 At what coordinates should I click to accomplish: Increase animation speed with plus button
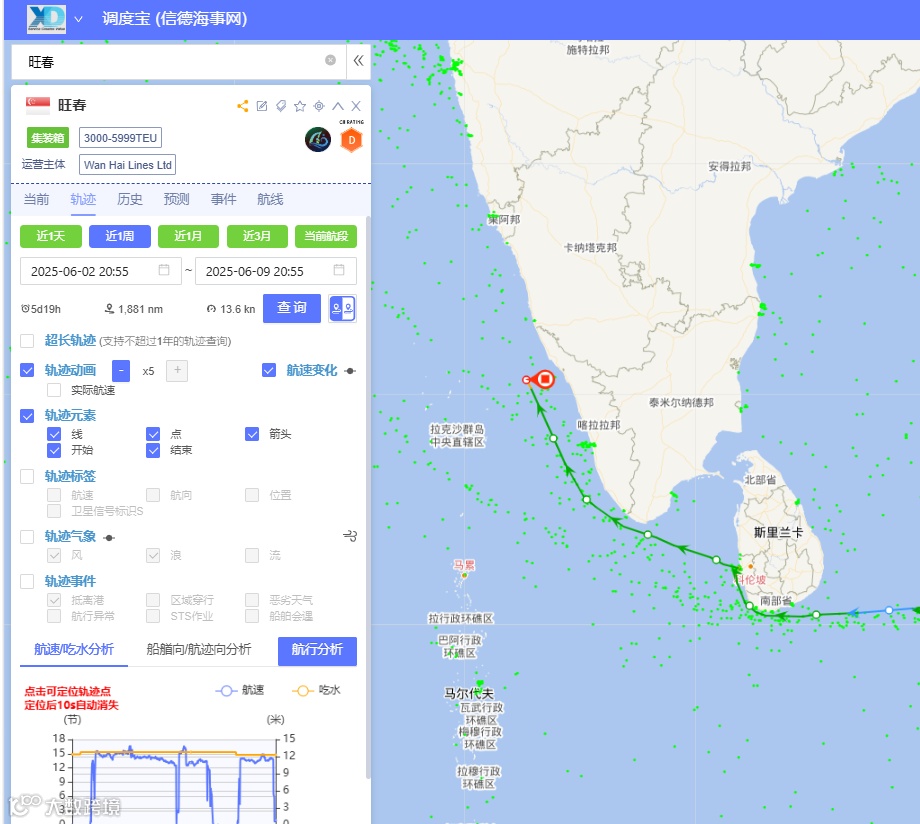point(177,371)
